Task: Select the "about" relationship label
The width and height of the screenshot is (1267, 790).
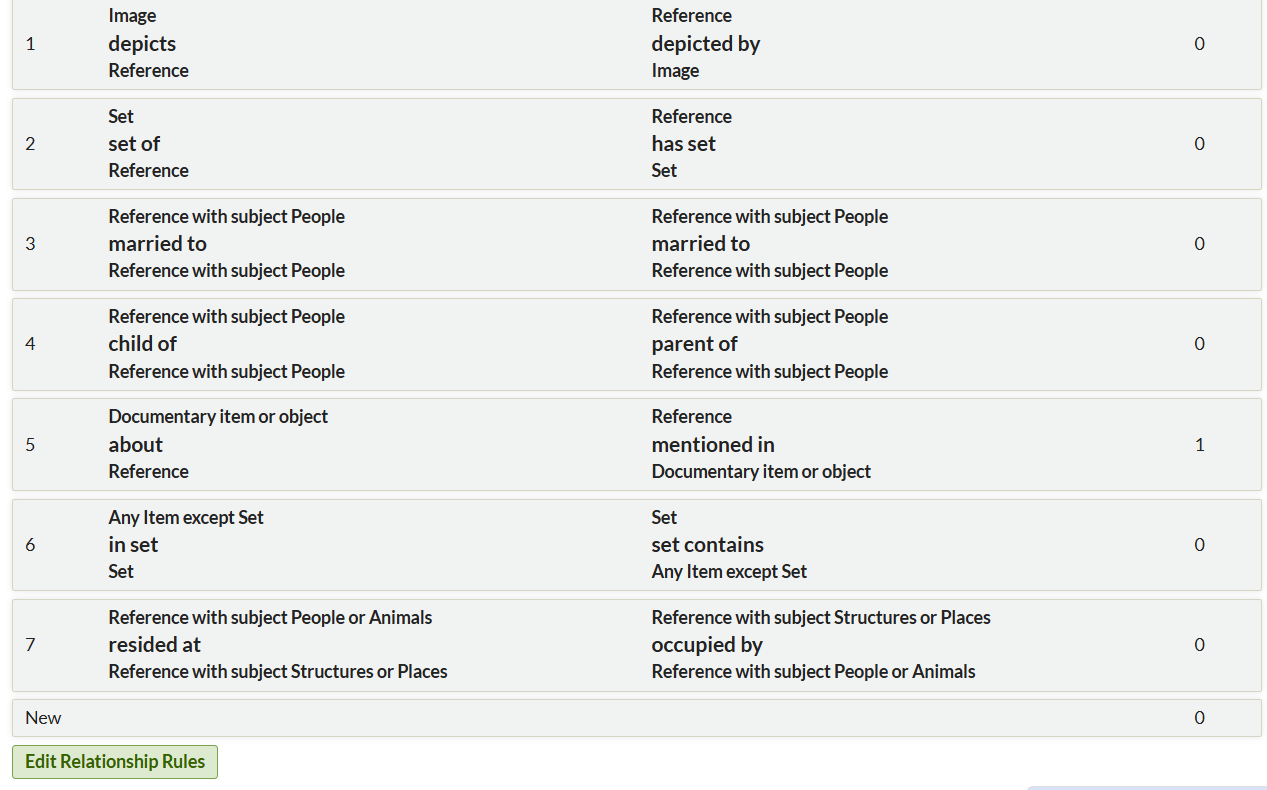Action: click(x=135, y=445)
